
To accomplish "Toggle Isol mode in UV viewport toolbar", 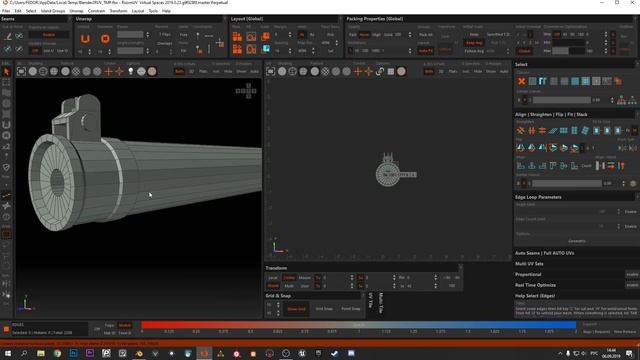I will [466, 71].
